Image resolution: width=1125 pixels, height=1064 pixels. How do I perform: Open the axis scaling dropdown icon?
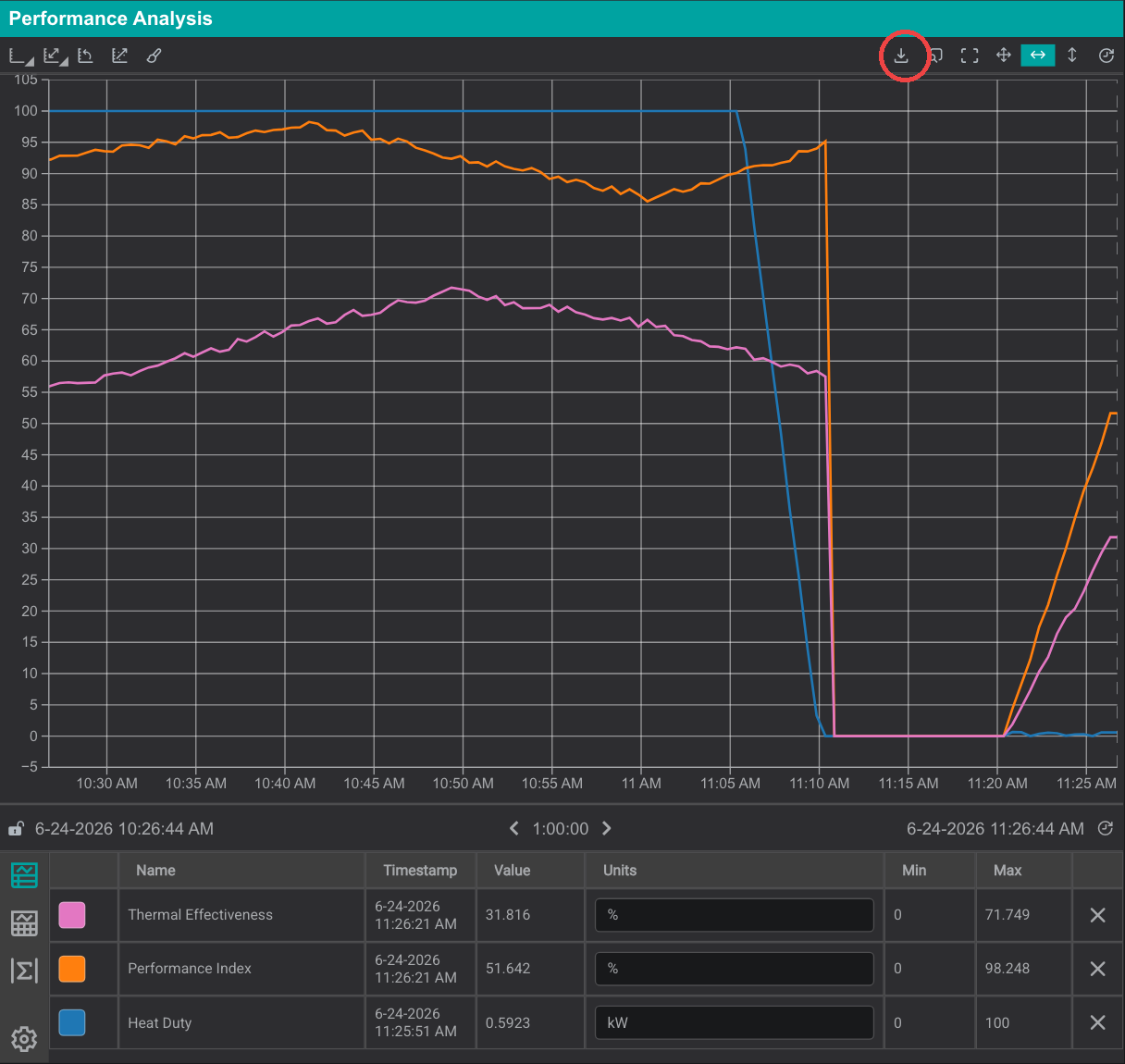coord(56,56)
